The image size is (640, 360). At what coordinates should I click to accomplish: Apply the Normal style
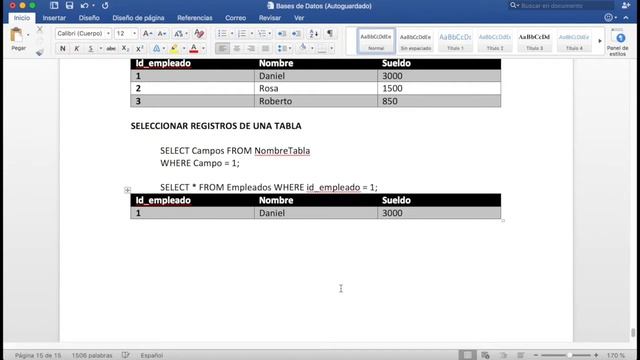click(x=376, y=41)
